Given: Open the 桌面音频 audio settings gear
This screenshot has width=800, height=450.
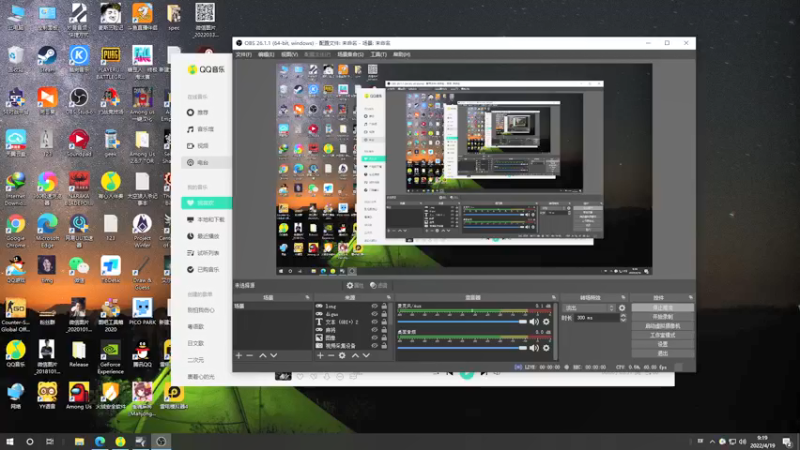Looking at the screenshot, I should point(546,348).
